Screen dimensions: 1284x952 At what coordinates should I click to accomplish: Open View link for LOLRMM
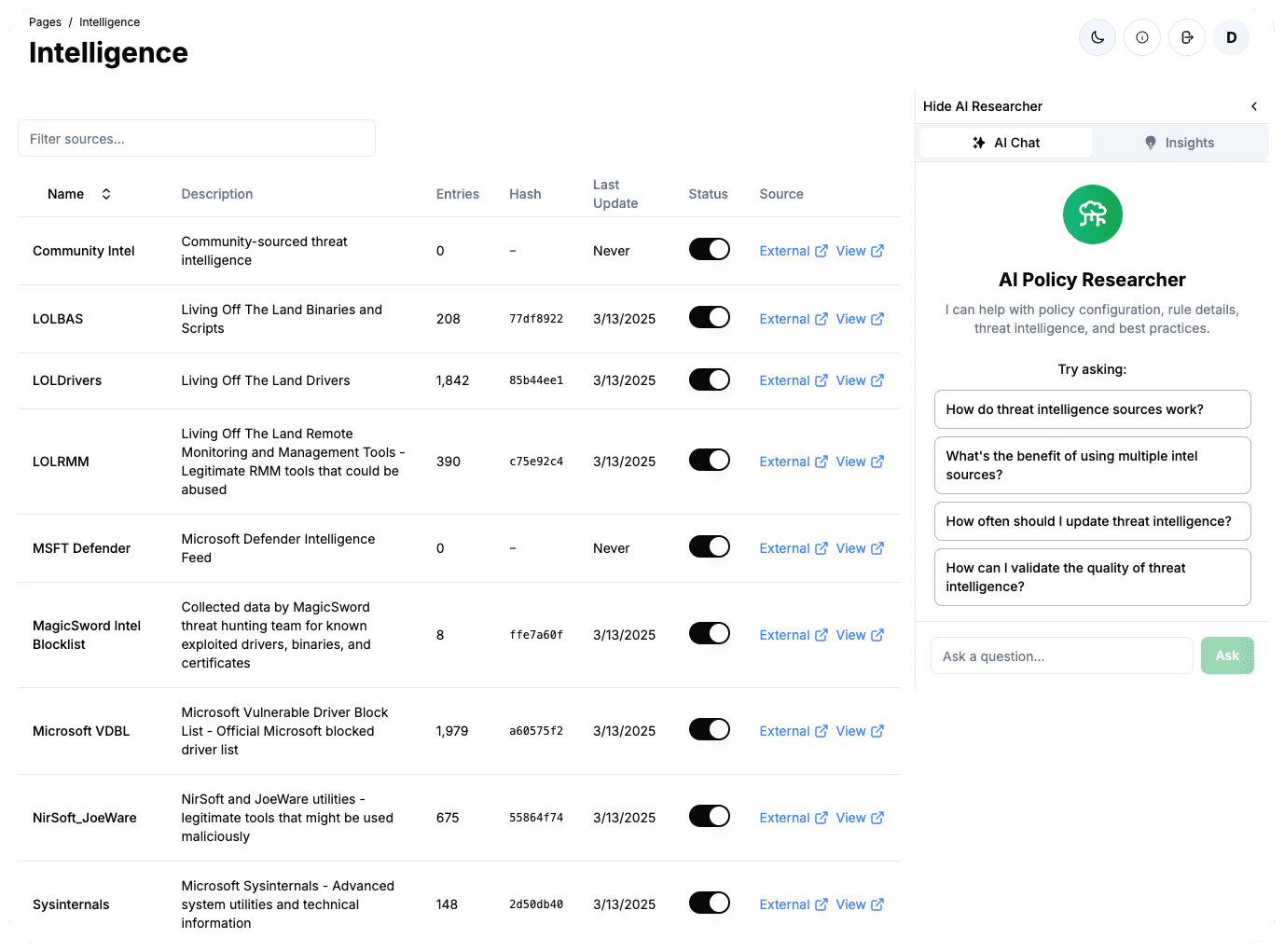pos(860,462)
